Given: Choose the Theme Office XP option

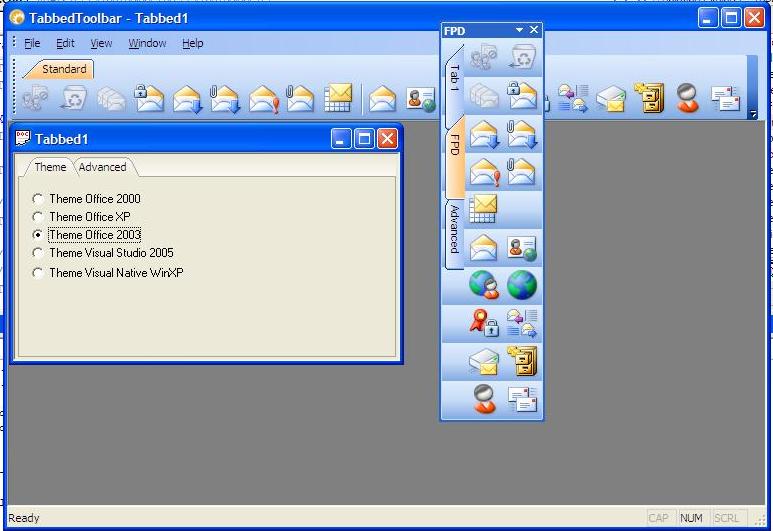Looking at the screenshot, I should pyautogui.click(x=38, y=217).
